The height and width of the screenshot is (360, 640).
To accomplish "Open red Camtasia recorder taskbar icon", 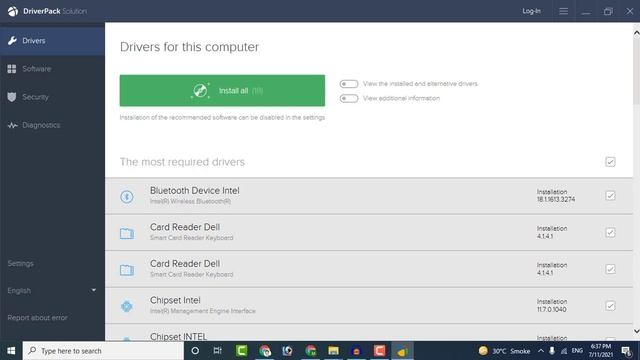I will (379, 351).
